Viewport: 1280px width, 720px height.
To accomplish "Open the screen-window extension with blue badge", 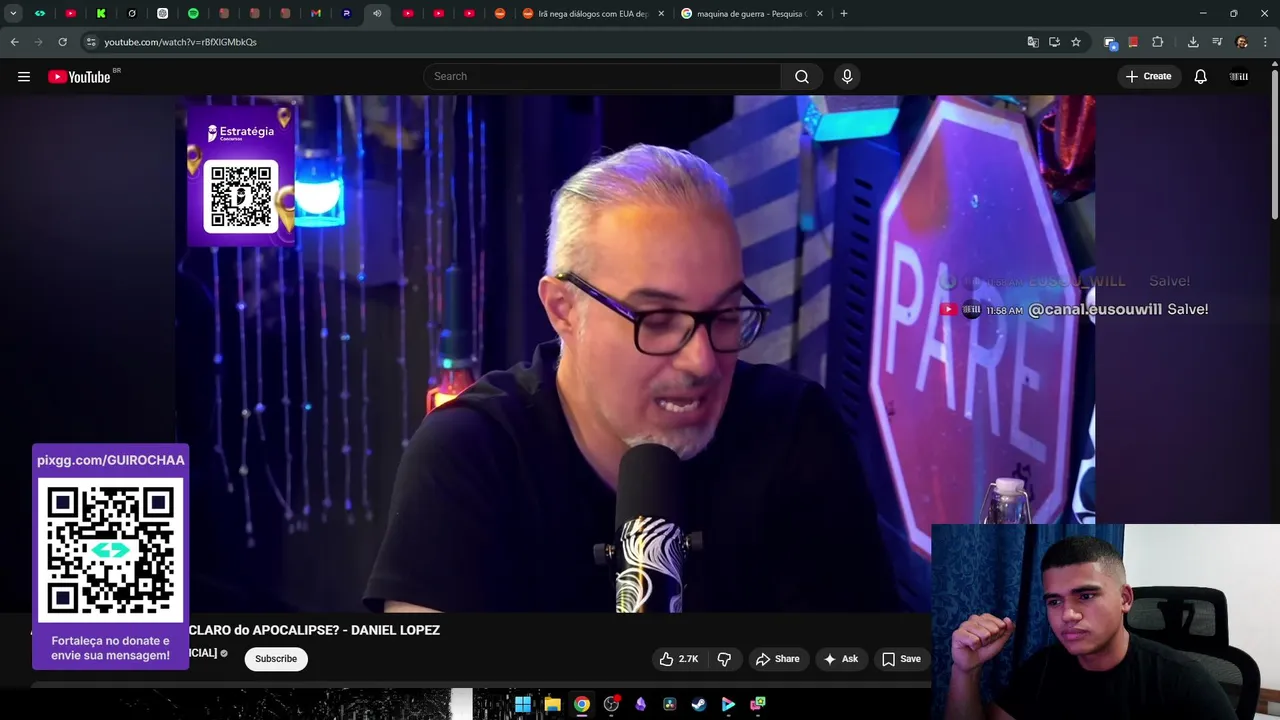I will pos(1110,42).
